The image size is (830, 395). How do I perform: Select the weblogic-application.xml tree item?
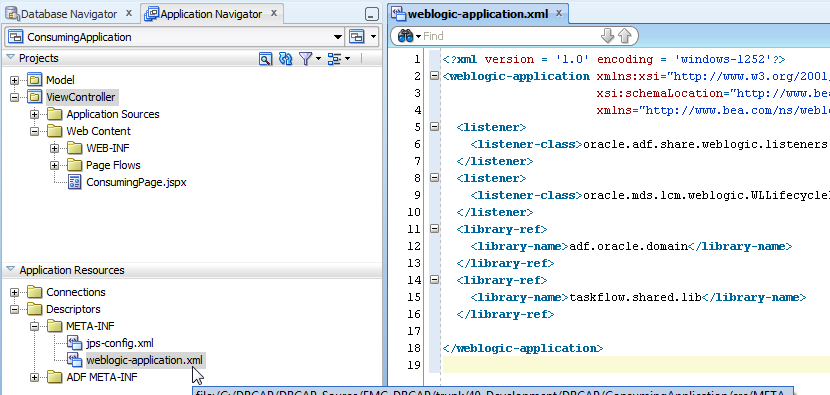coord(145,360)
